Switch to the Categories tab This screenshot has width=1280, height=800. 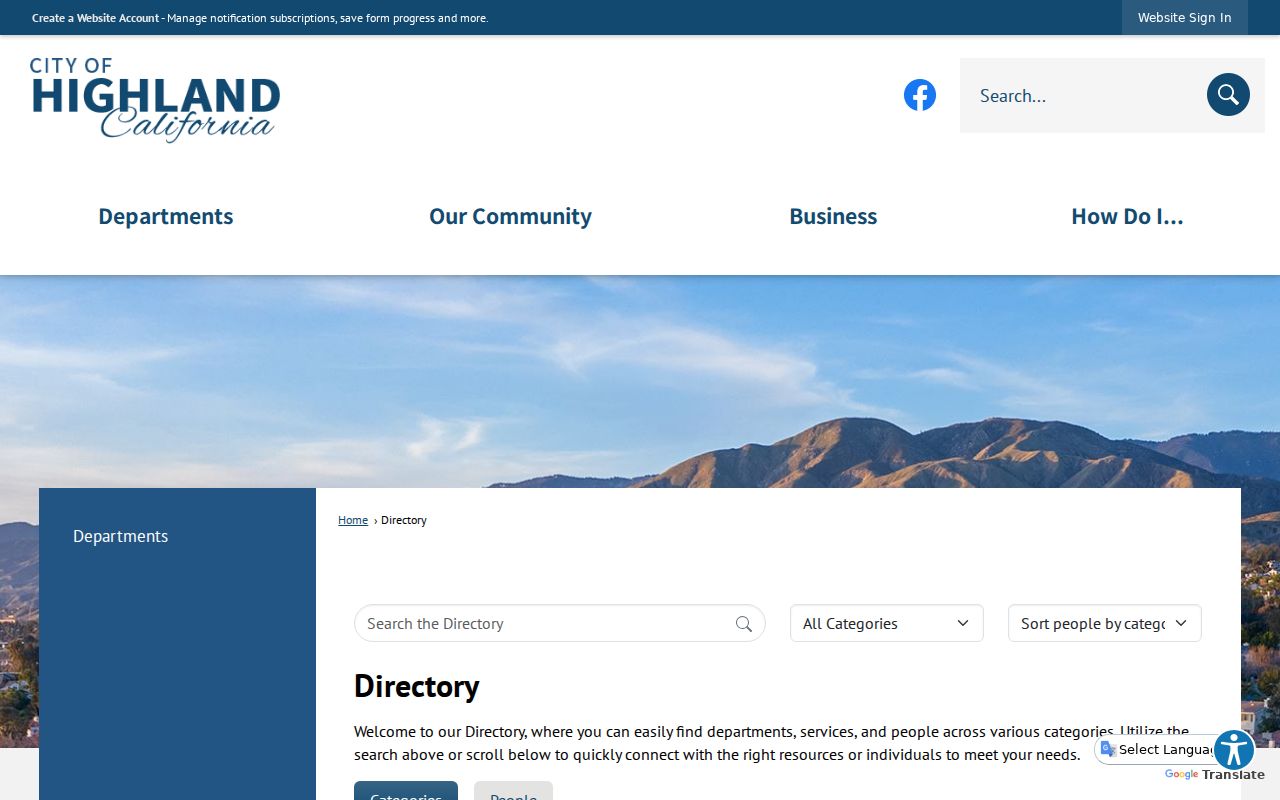coord(406,791)
